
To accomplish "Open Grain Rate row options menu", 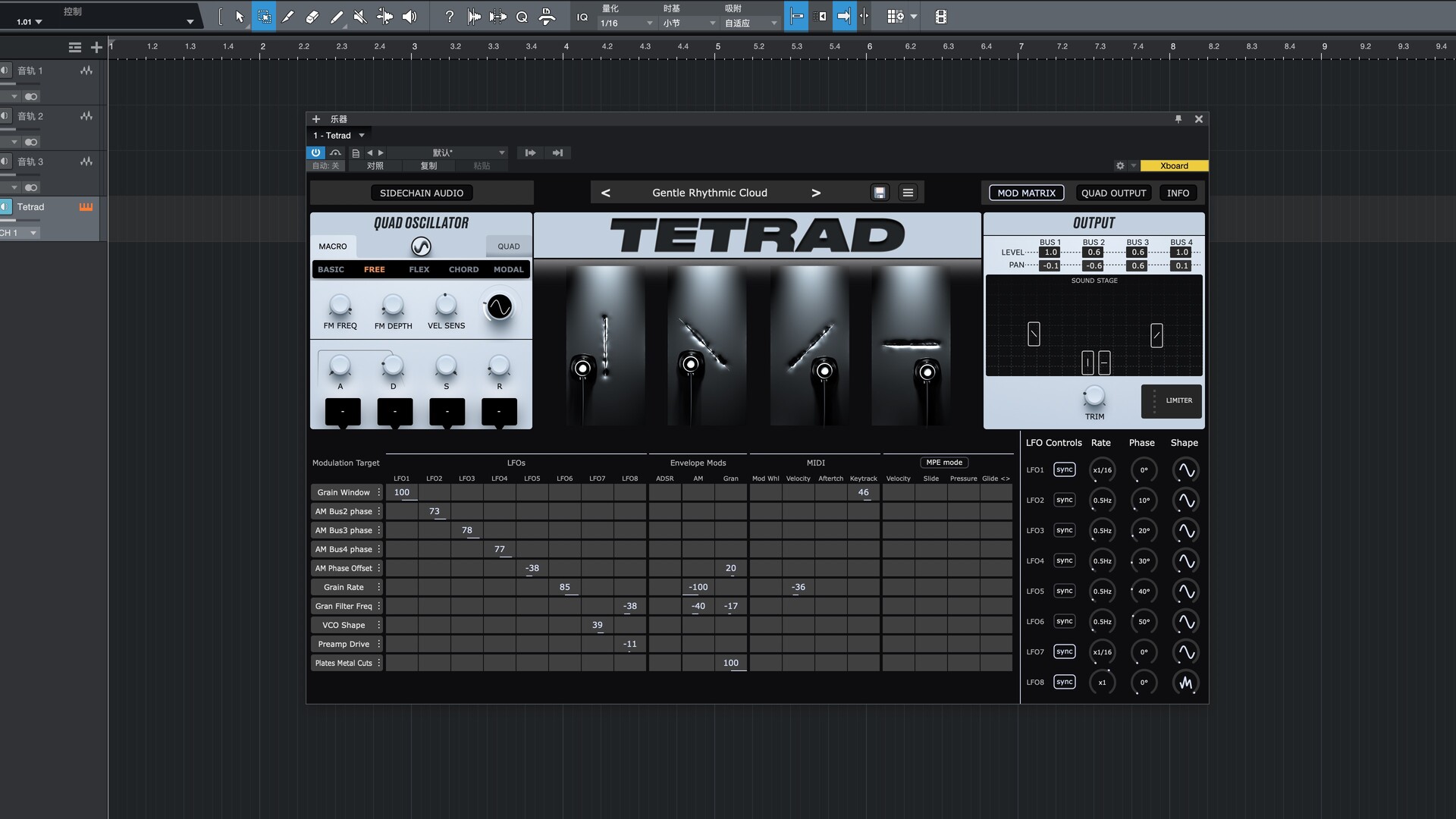I will coord(378,587).
